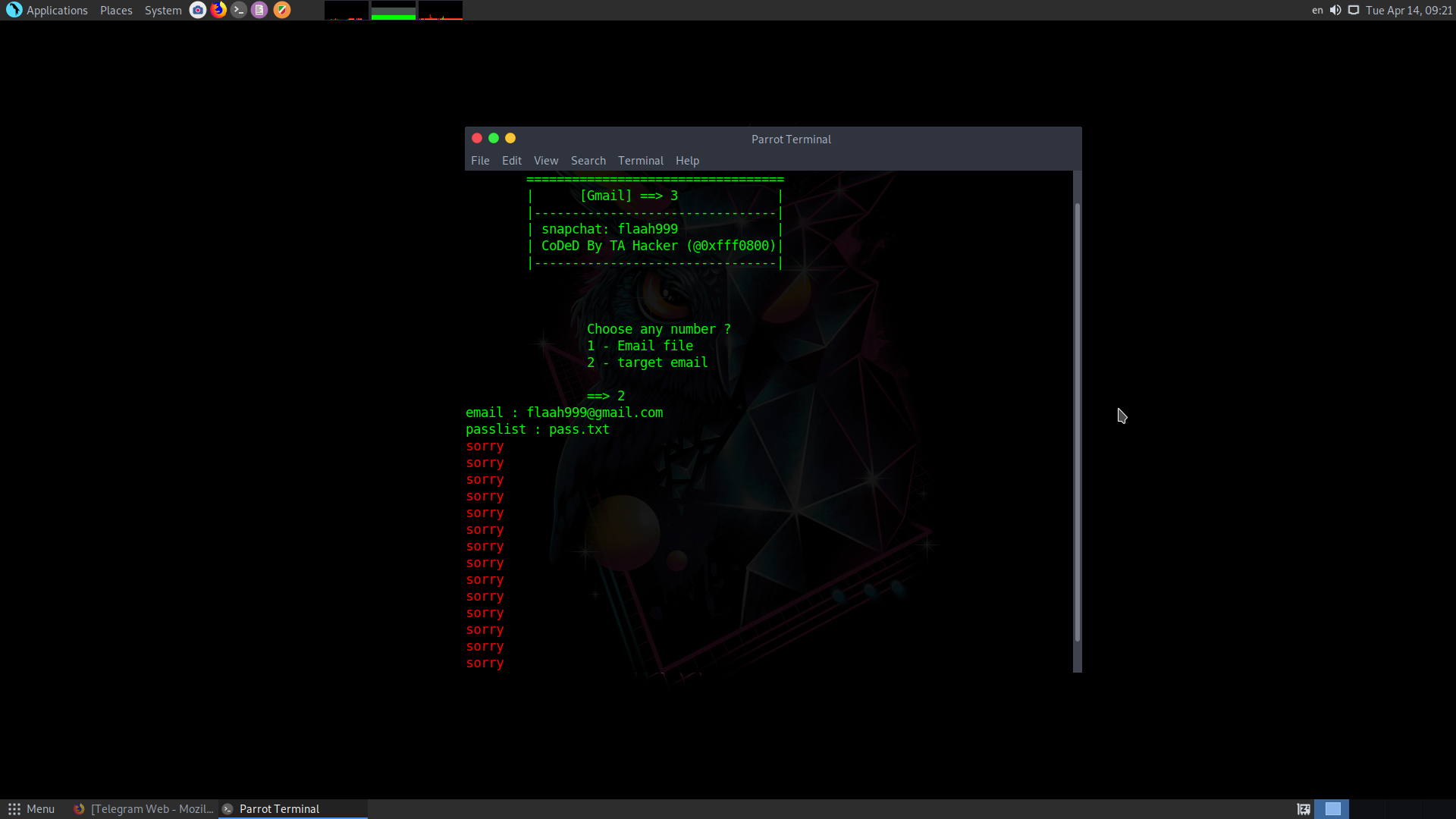Open the CPU usage monitor graph
Image resolution: width=1456 pixels, height=819 pixels.
click(x=347, y=10)
